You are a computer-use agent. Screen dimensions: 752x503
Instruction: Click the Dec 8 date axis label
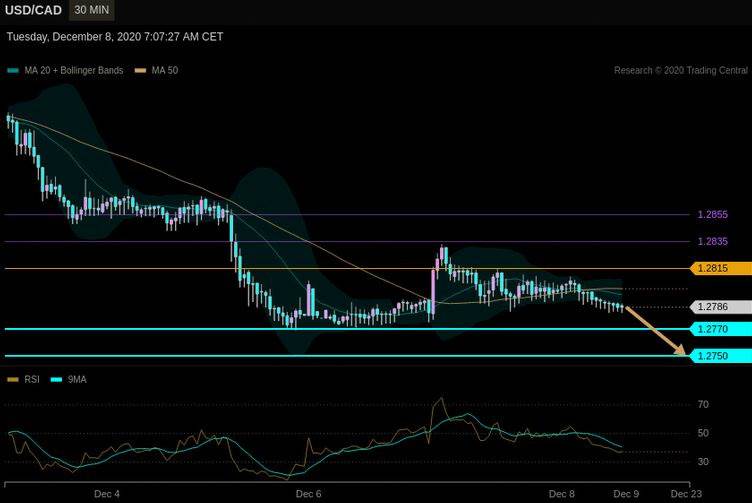(x=562, y=494)
